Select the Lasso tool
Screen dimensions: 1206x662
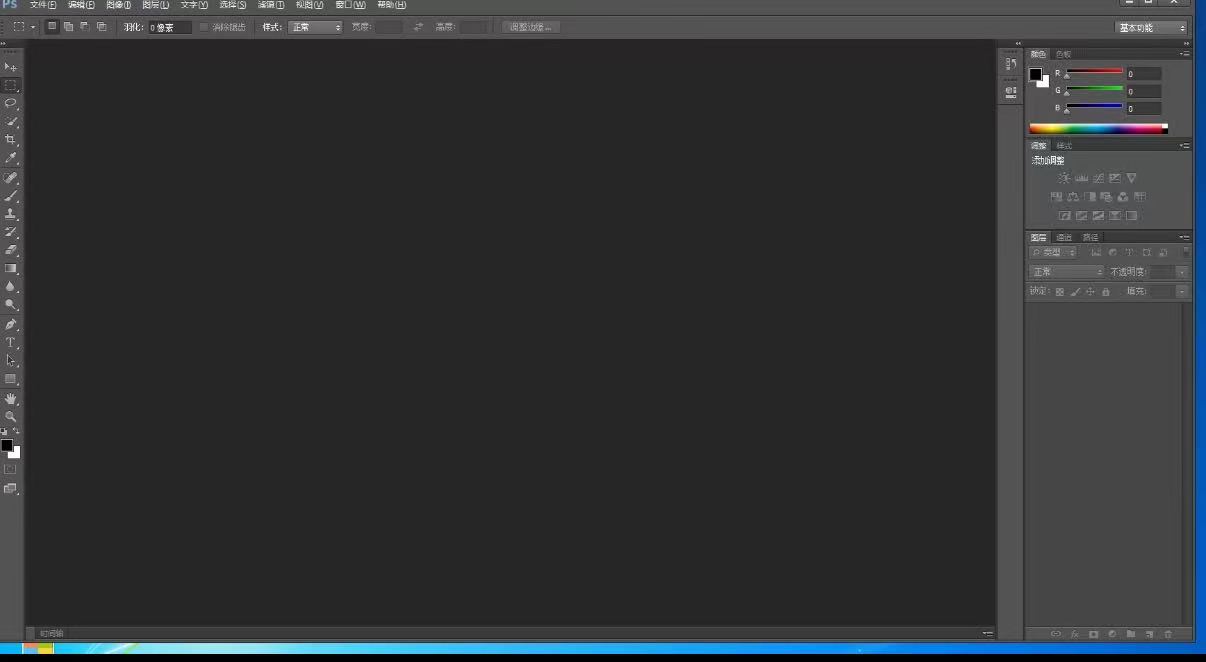pos(11,103)
